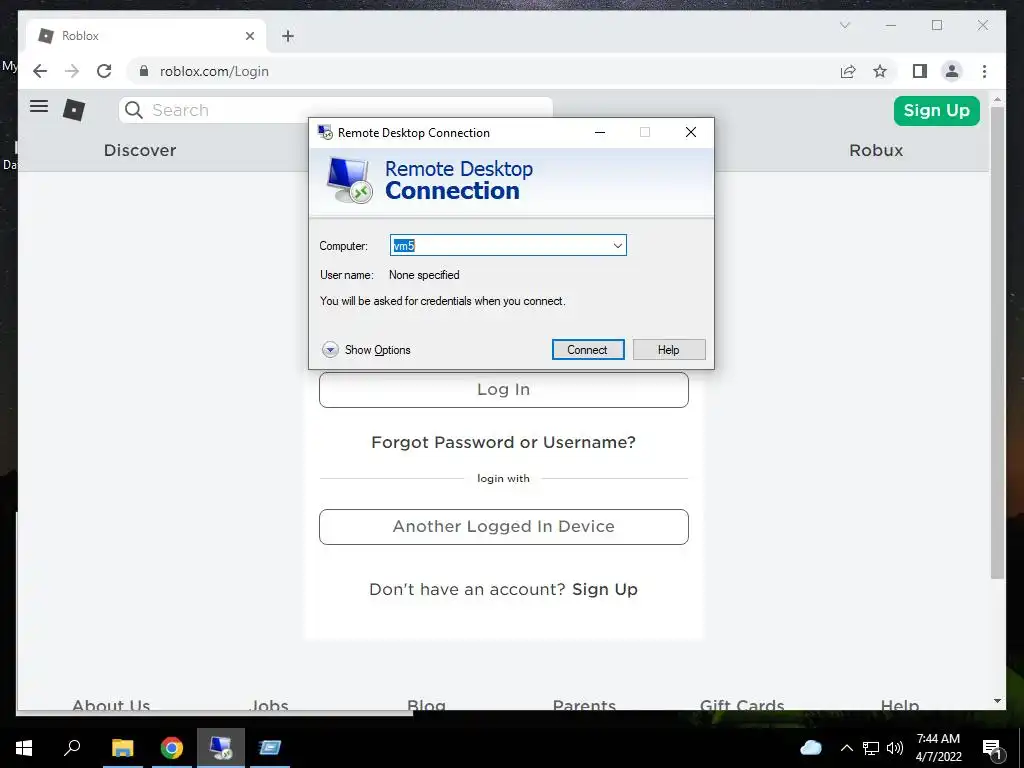The image size is (1024, 768).
Task: Click the Remote Desktop title bar icon
Action: click(x=325, y=133)
